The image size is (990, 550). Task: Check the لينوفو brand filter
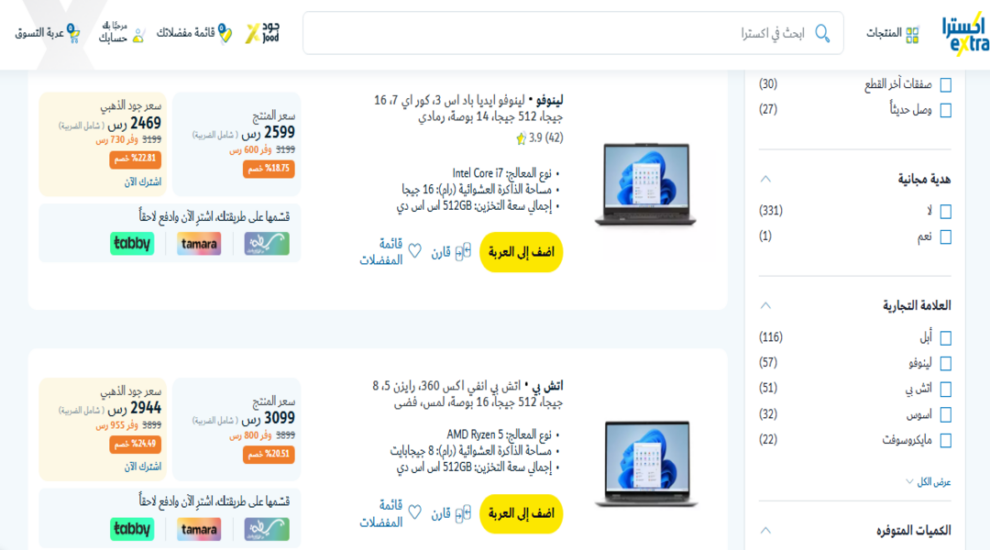tap(945, 363)
